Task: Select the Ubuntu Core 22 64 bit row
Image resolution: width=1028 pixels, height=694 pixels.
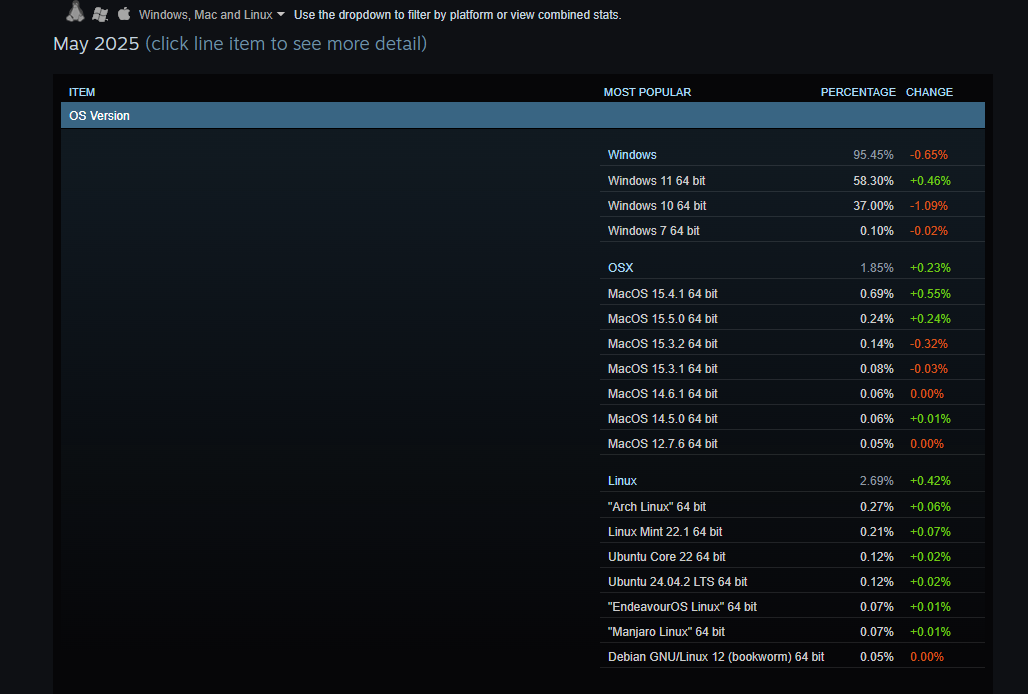Action: [x=792, y=556]
